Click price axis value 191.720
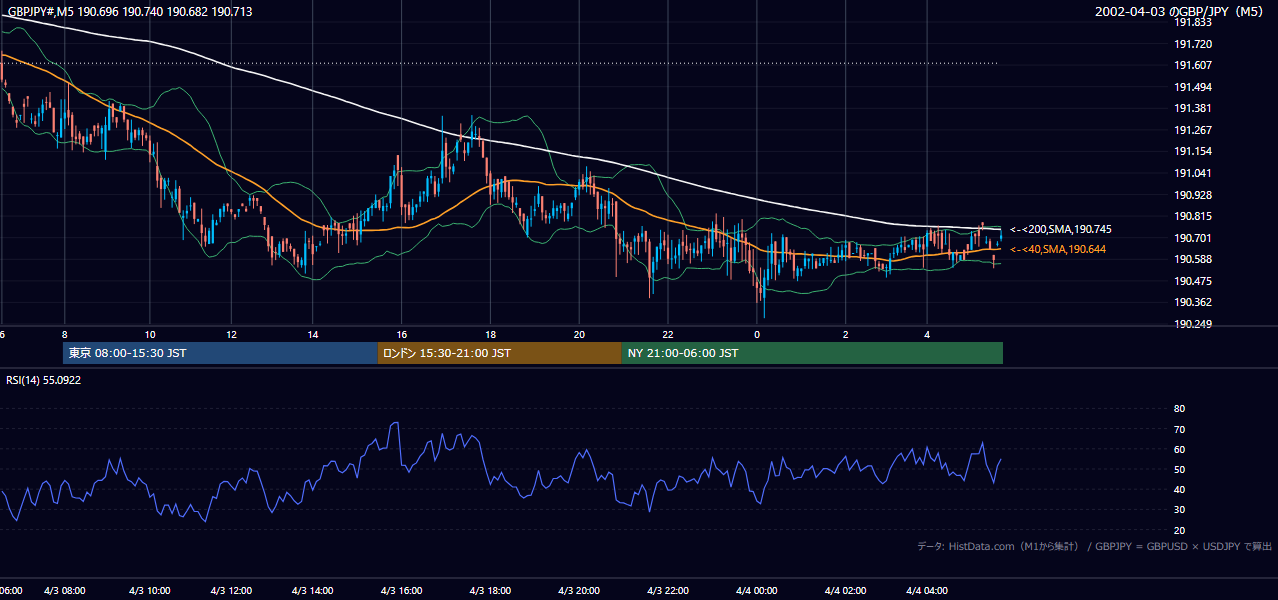The height and width of the screenshot is (600, 1278). (x=1193, y=44)
